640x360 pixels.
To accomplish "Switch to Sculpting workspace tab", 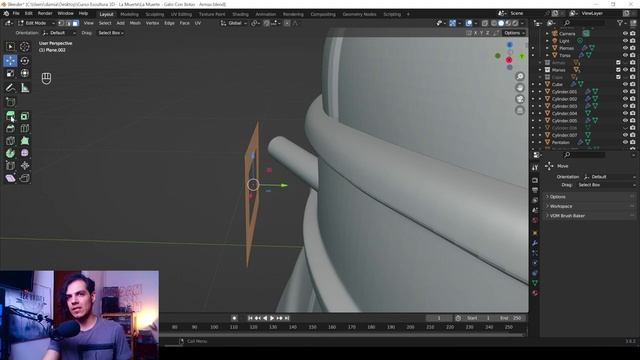I will pyautogui.click(x=155, y=14).
